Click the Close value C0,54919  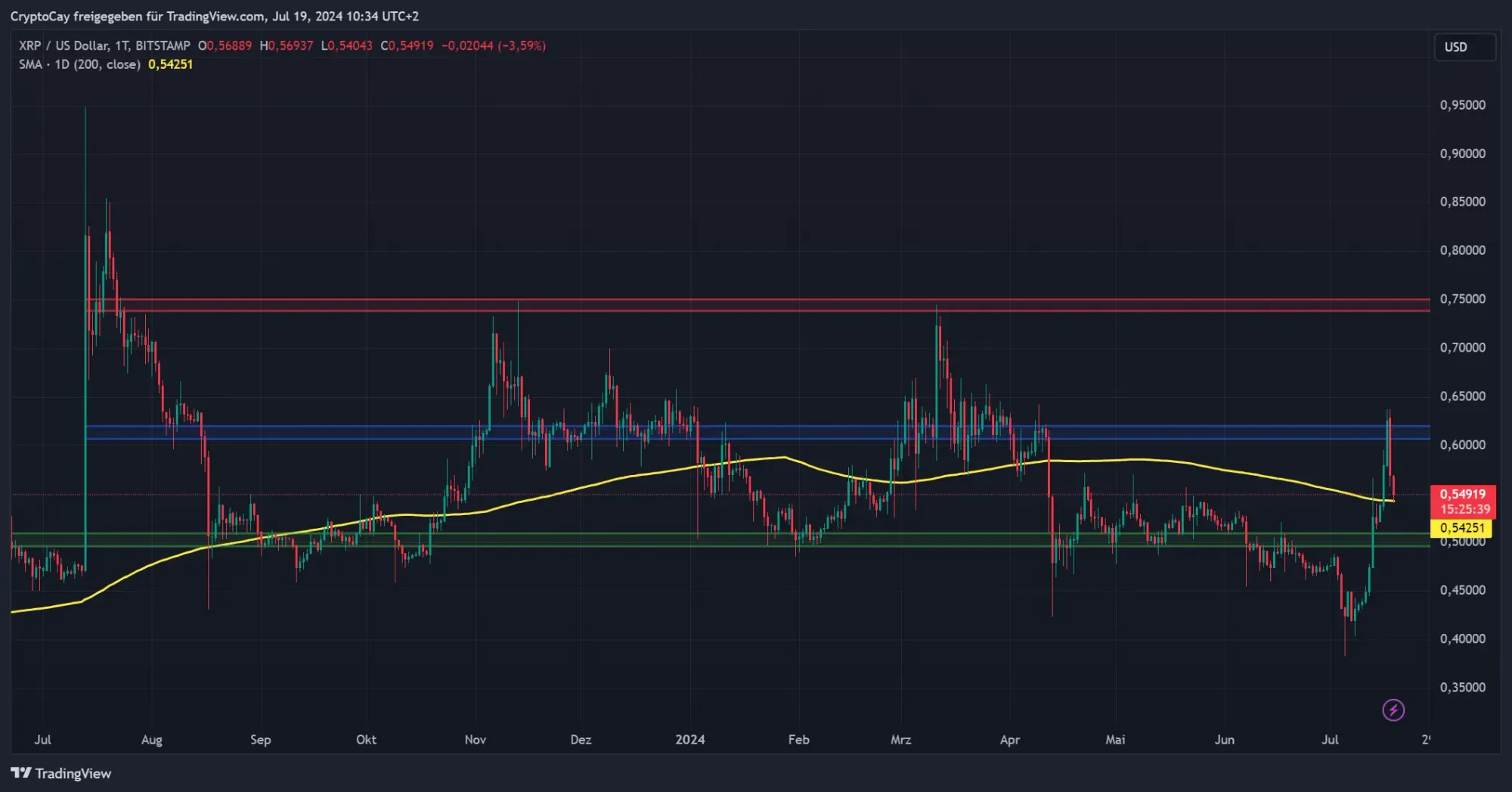[407, 45]
